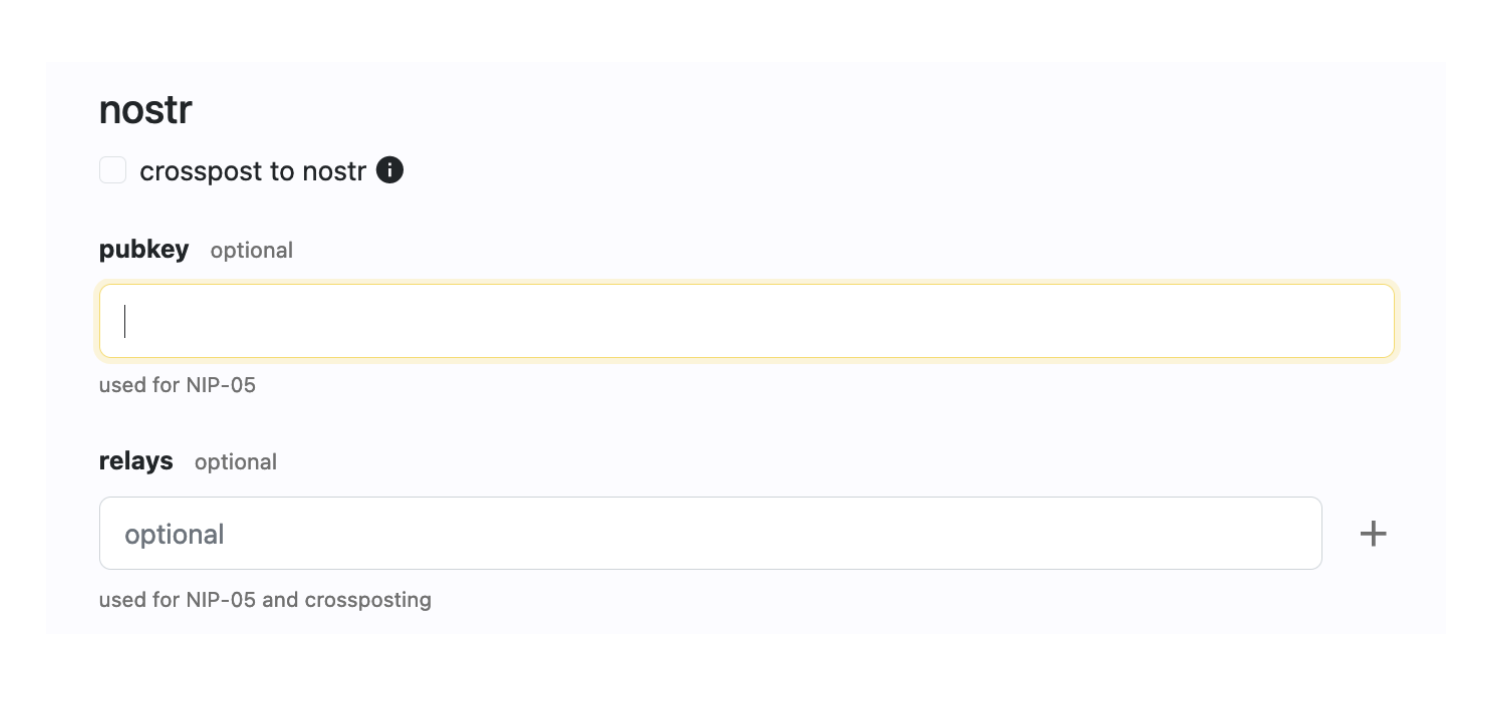This screenshot has width=1512, height=702.
Task: Click the 'optional' tag next to relays label
Action: (x=235, y=462)
